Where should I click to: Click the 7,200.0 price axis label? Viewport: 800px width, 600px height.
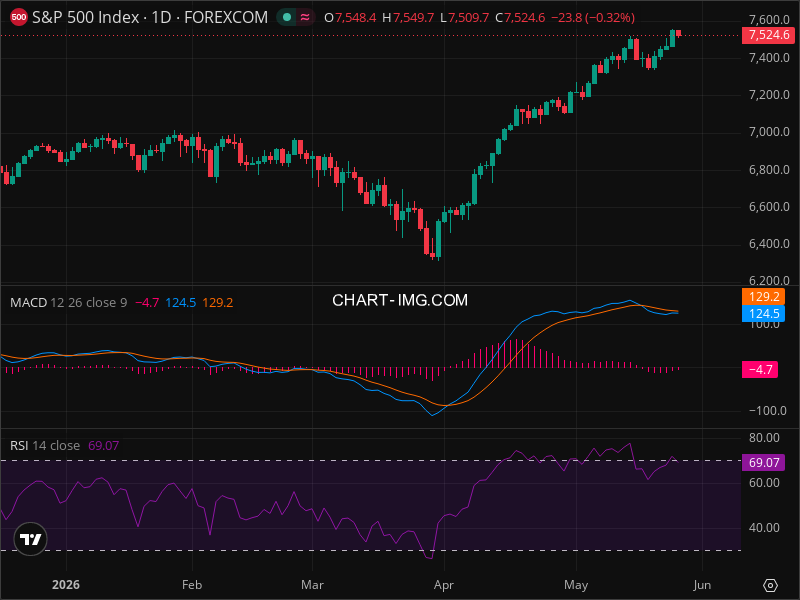(x=769, y=95)
